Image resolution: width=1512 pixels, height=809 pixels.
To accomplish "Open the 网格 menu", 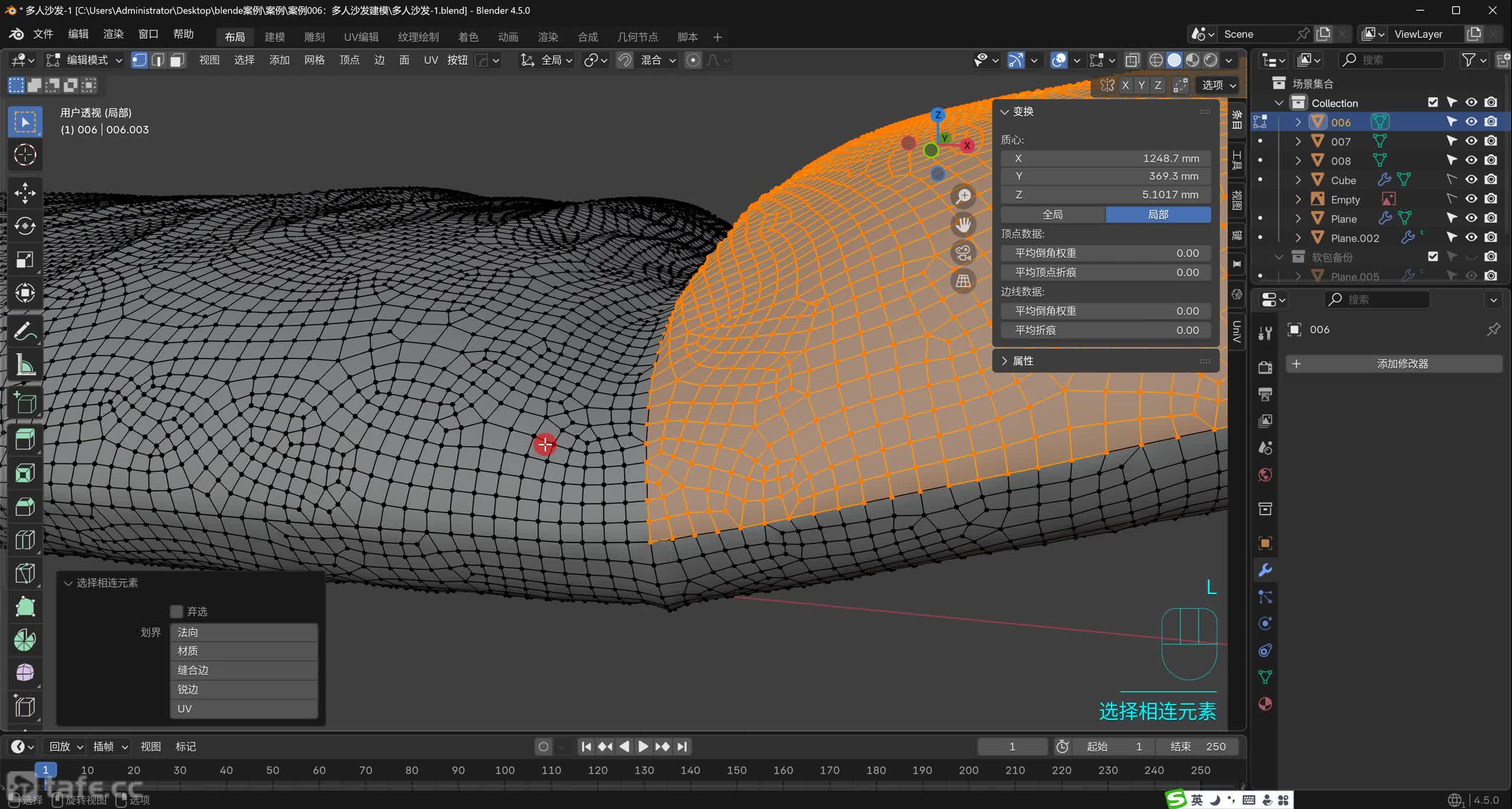I will pyautogui.click(x=314, y=60).
